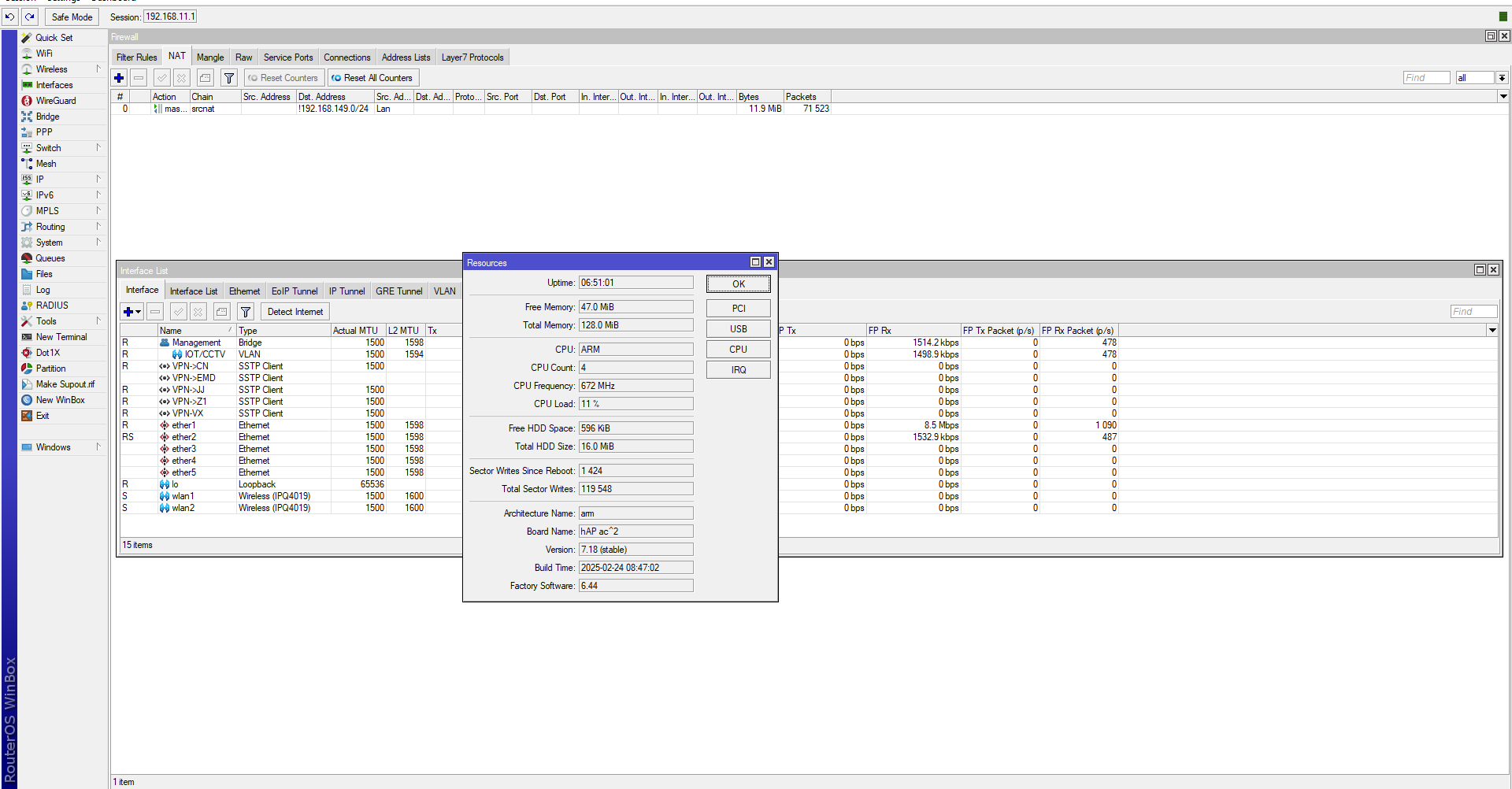The image size is (1512, 789).
Task: Expand the MPLS submenu
Action: 47,211
